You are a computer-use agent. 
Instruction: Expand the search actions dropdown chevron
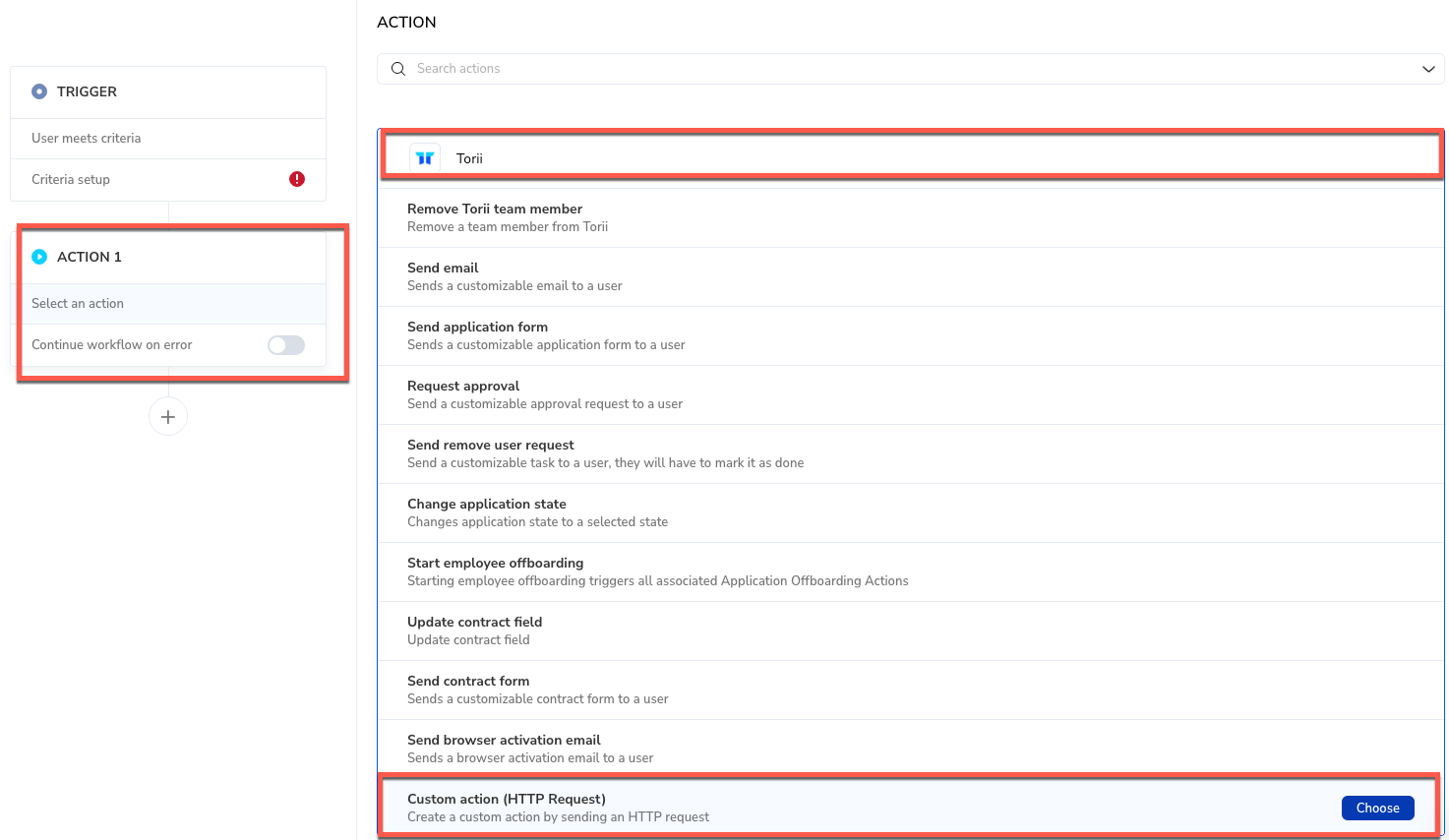(1428, 69)
